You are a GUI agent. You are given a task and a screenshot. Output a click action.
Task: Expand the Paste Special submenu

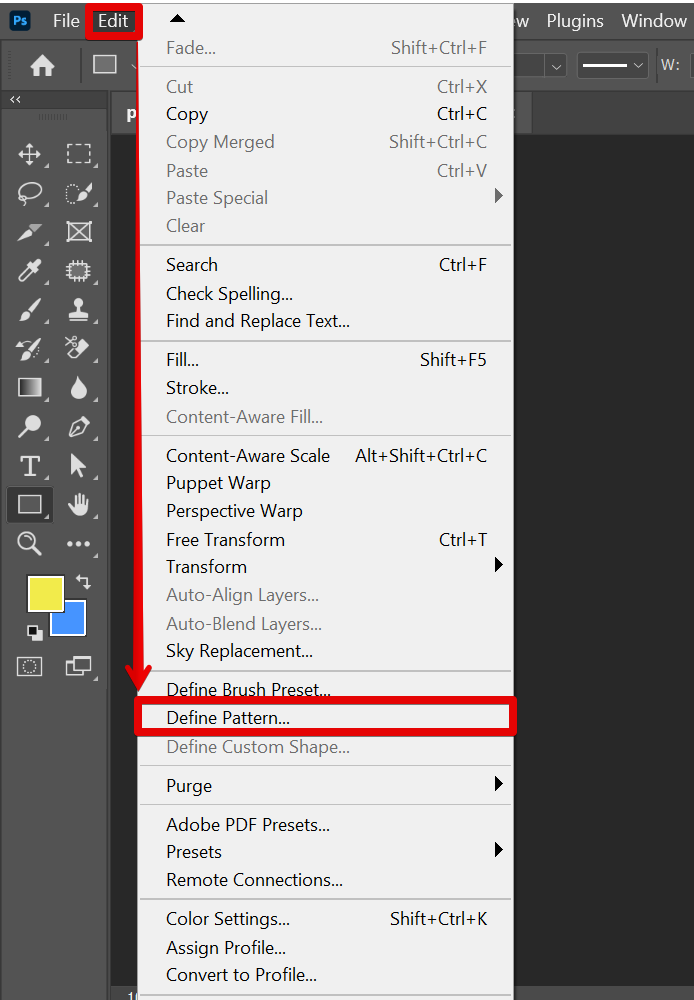[326, 198]
